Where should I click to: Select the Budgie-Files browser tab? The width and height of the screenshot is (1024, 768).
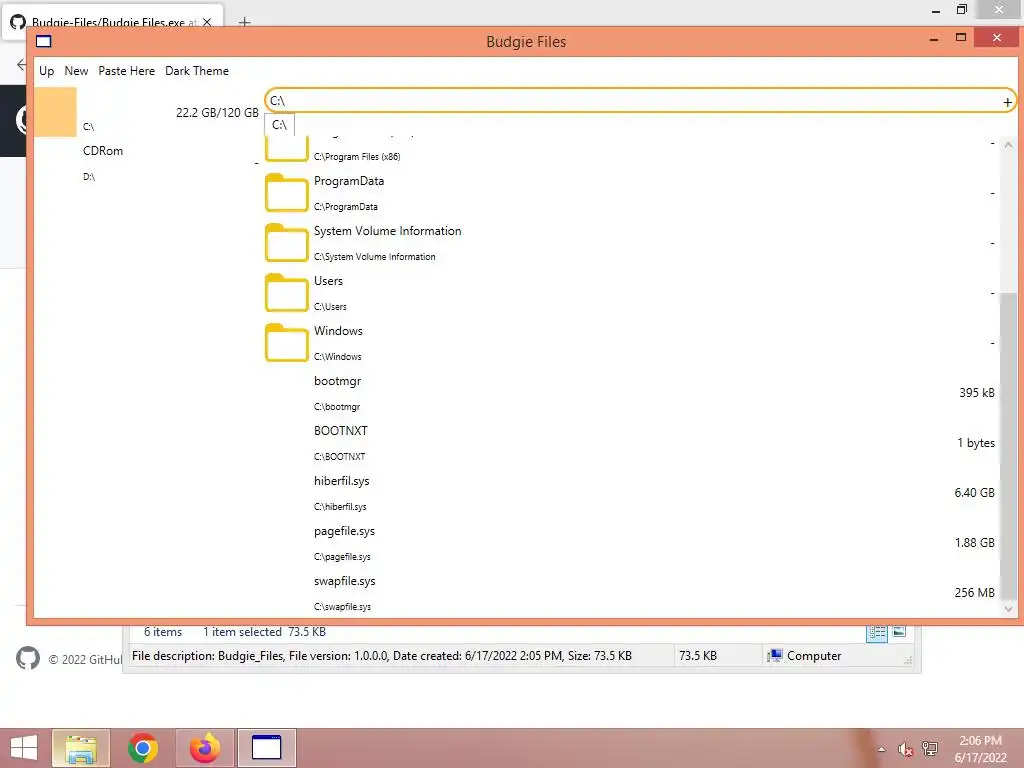113,22
